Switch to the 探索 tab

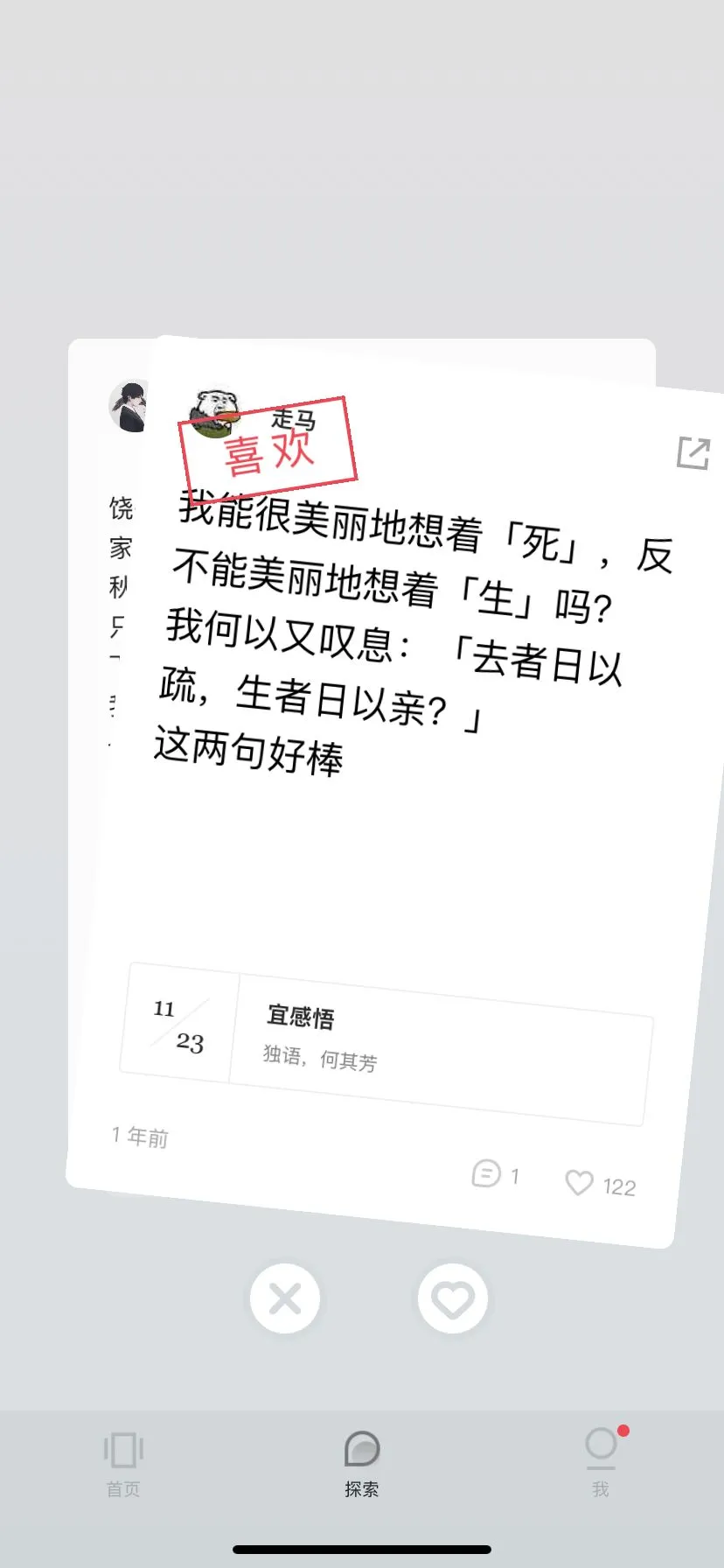(362, 1464)
